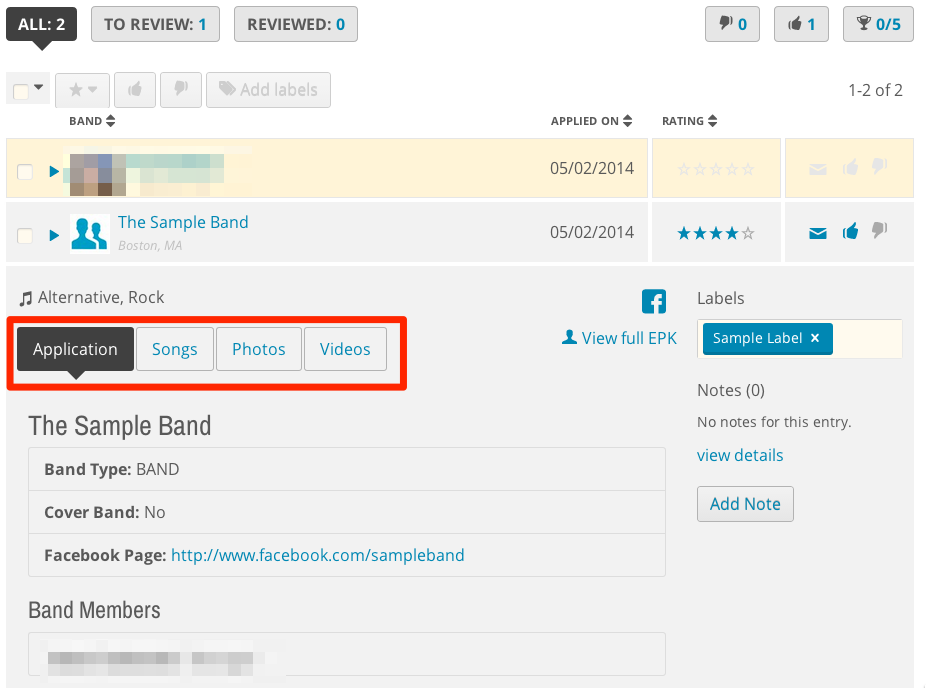Check The Sample Band row checkbox
The width and height of the screenshot is (926, 688).
coord(25,235)
